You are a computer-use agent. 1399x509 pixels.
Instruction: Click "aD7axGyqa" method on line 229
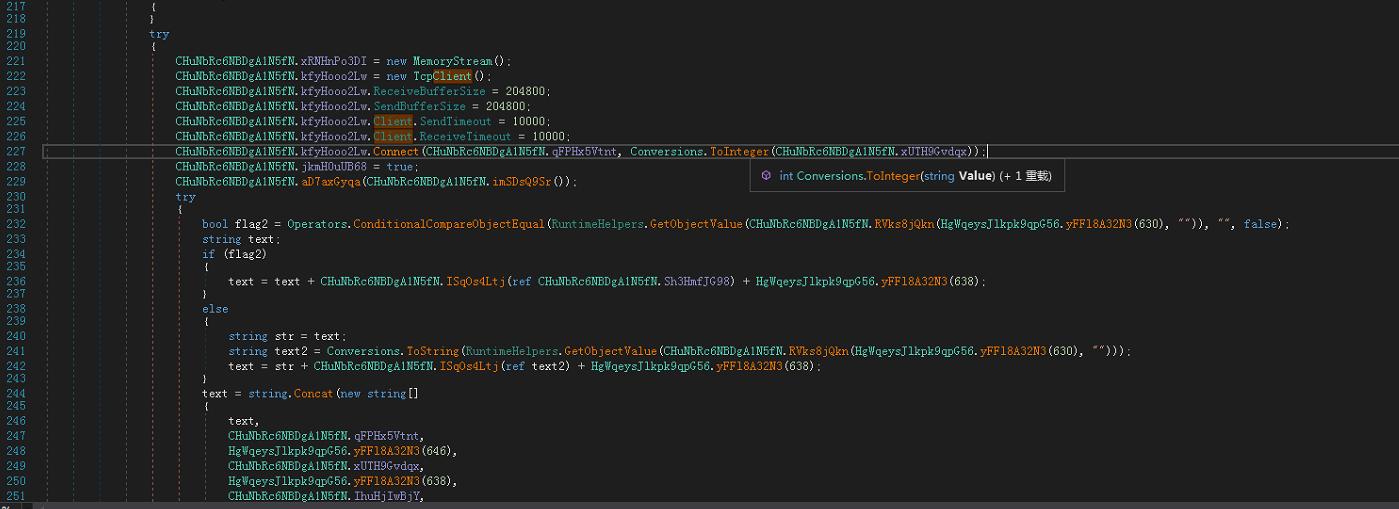(x=330, y=181)
